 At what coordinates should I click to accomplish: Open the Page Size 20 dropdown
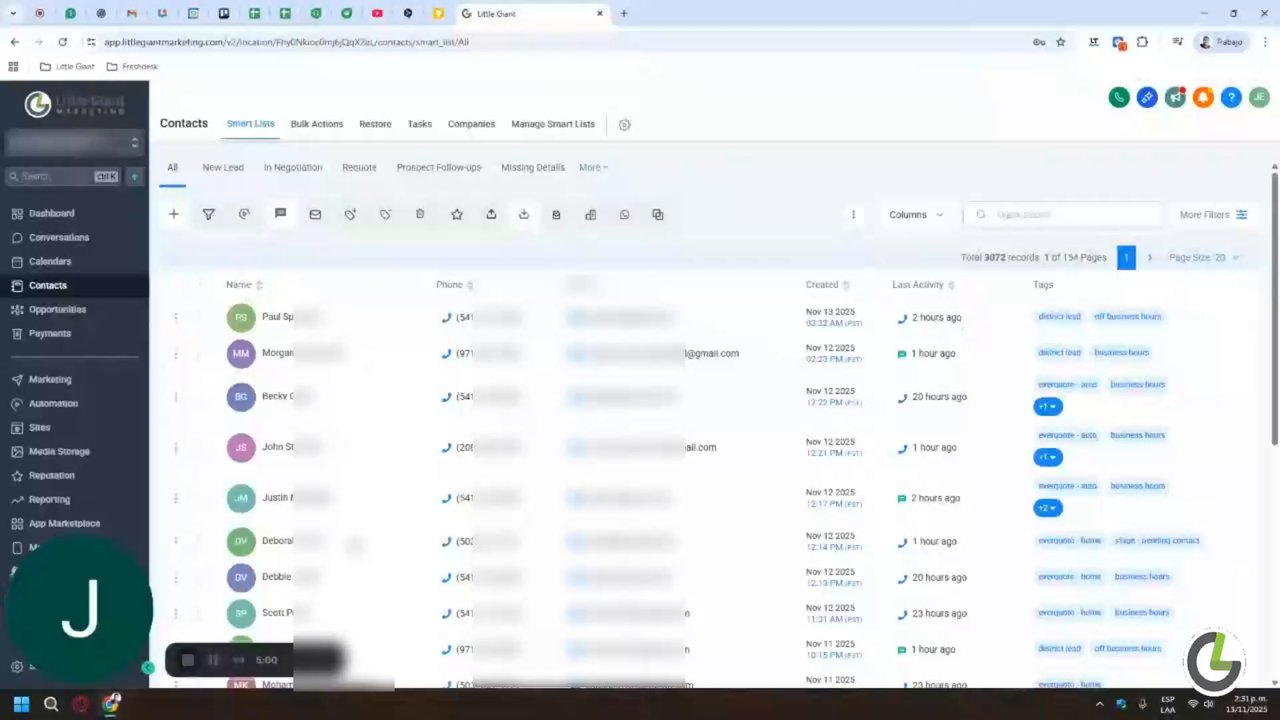pos(1204,257)
